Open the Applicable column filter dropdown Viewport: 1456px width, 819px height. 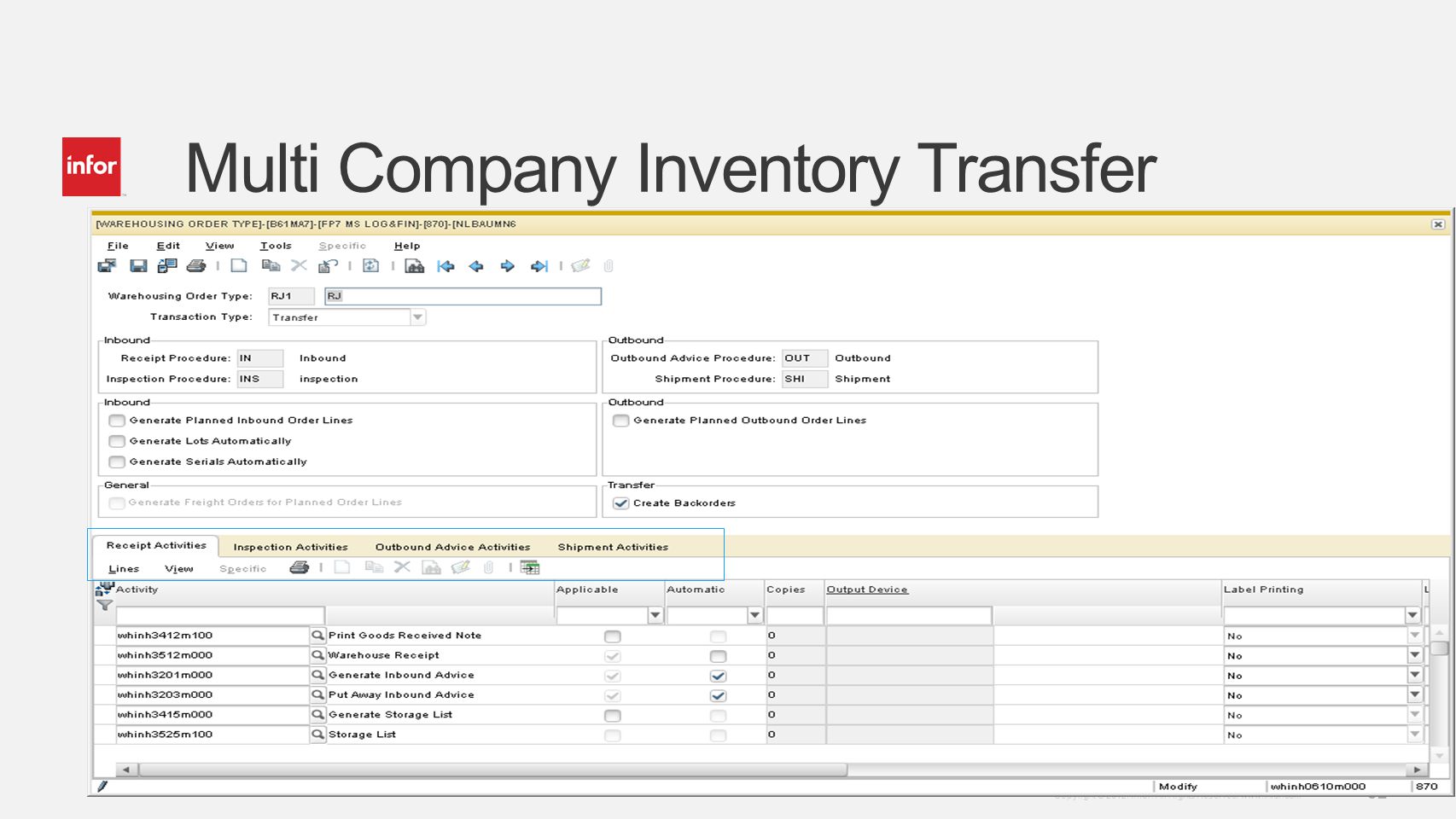click(655, 615)
